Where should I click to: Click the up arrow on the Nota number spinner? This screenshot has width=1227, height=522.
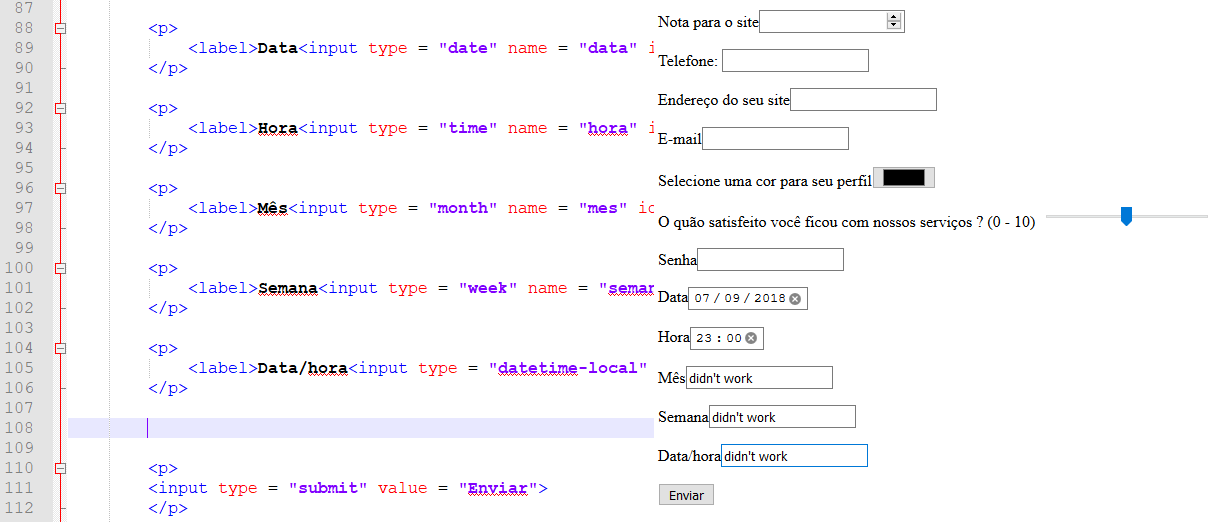[x=893, y=17]
